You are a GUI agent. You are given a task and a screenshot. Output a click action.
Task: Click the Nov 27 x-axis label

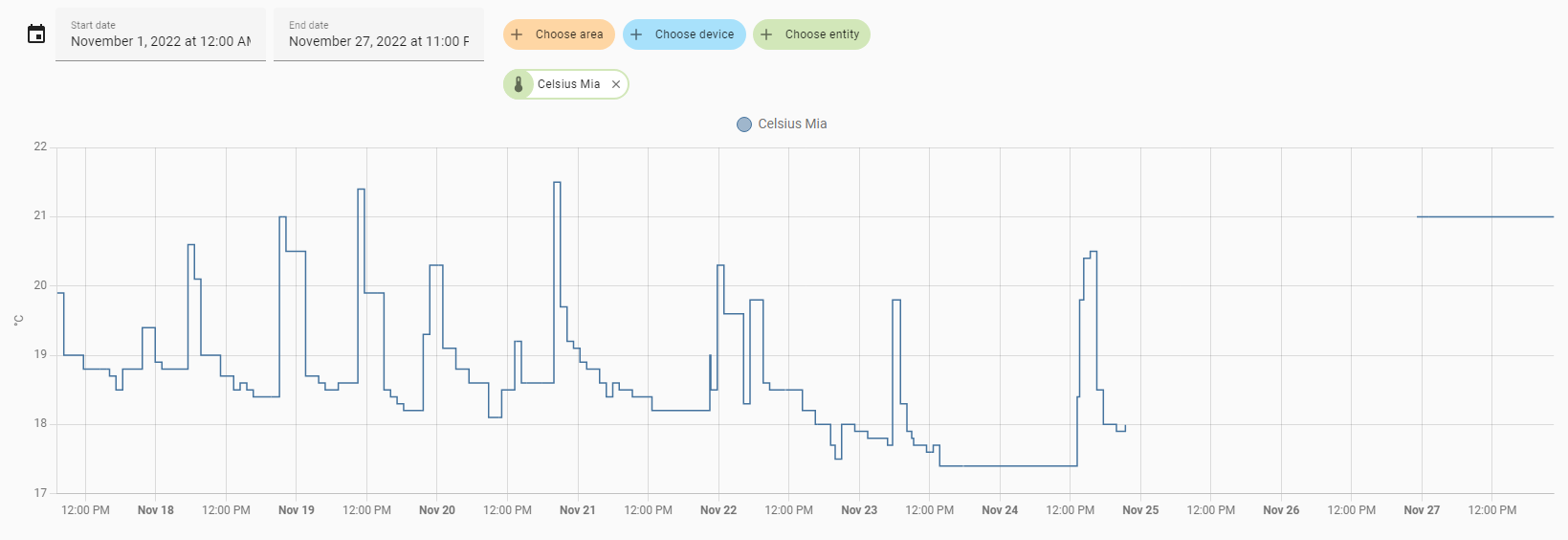[x=1422, y=510]
